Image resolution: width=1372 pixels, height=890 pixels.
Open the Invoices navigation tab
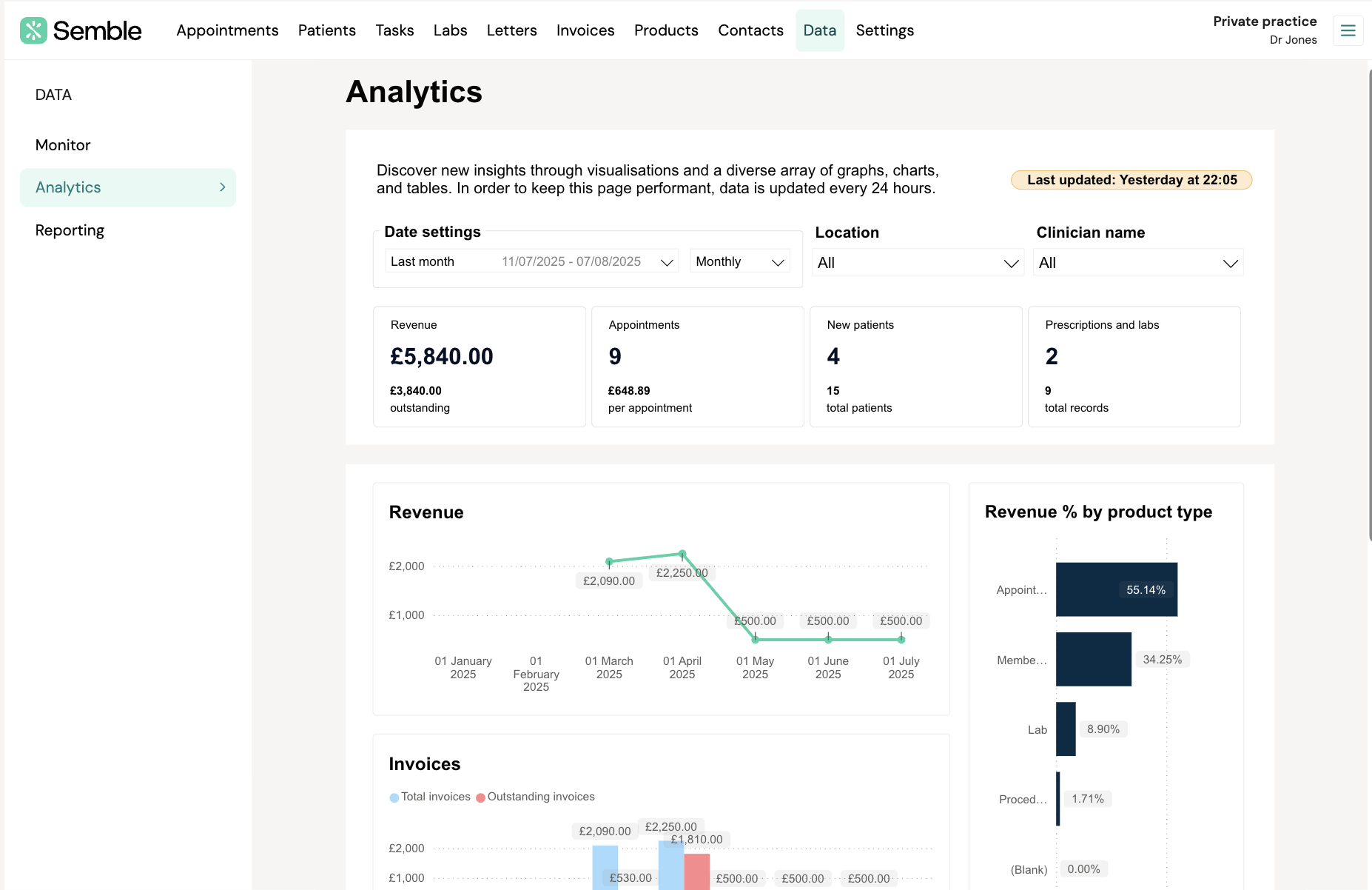pos(585,30)
